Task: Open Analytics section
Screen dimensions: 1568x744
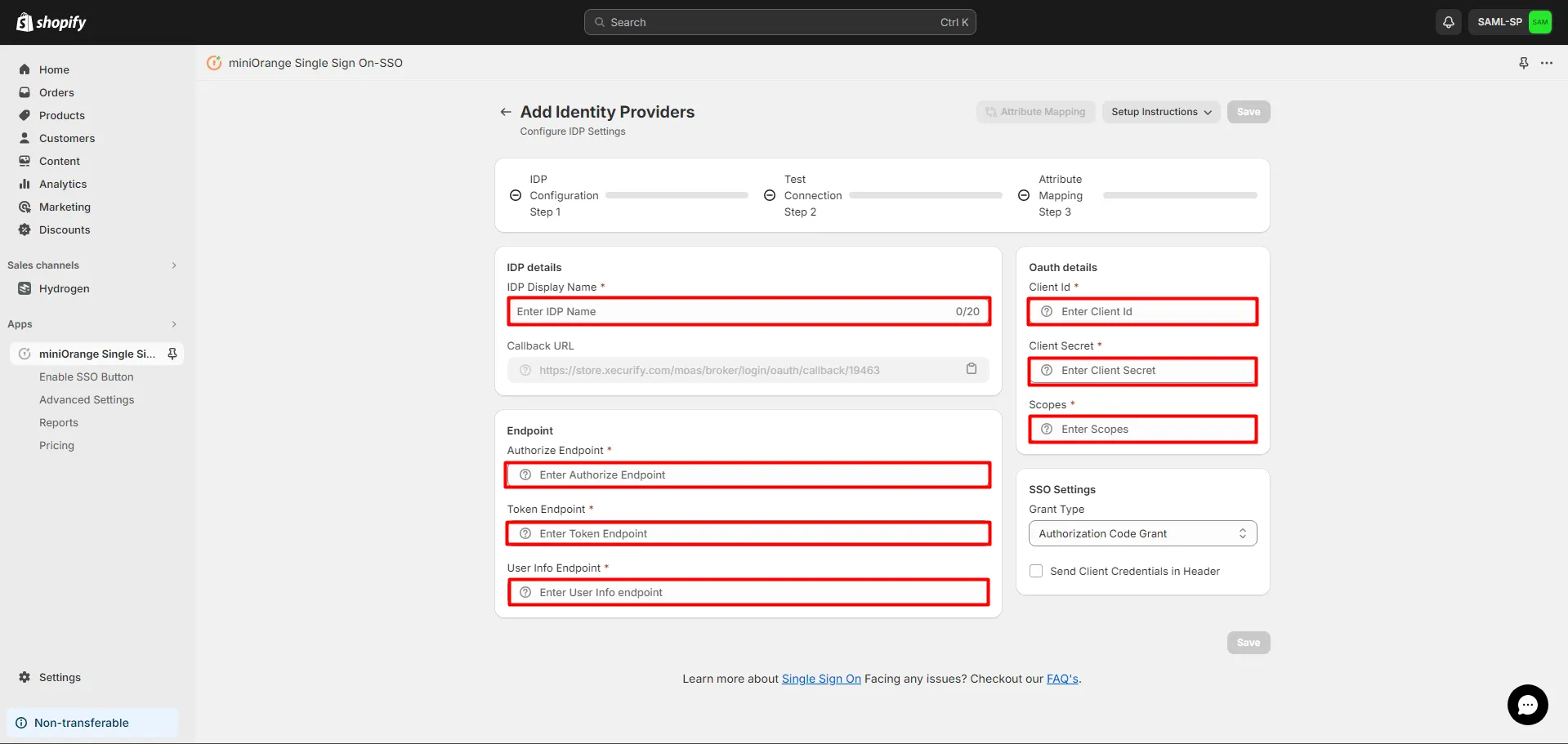Action: [x=63, y=184]
